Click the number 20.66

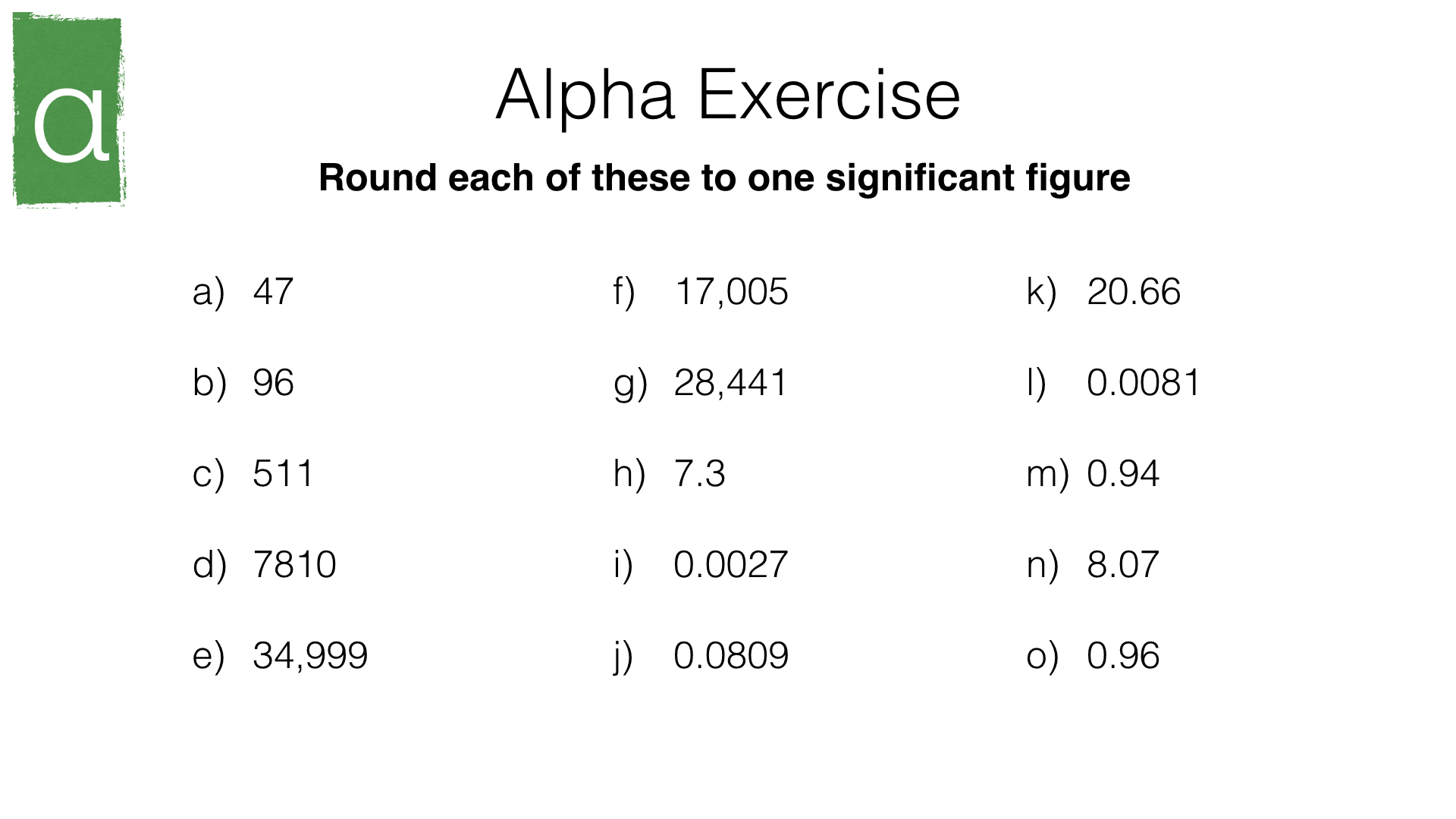1134,292
